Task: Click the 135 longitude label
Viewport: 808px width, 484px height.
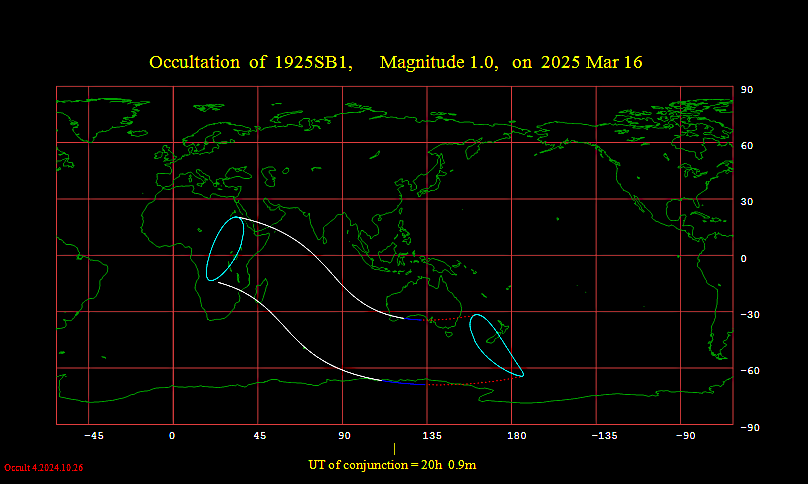Action: point(432,436)
